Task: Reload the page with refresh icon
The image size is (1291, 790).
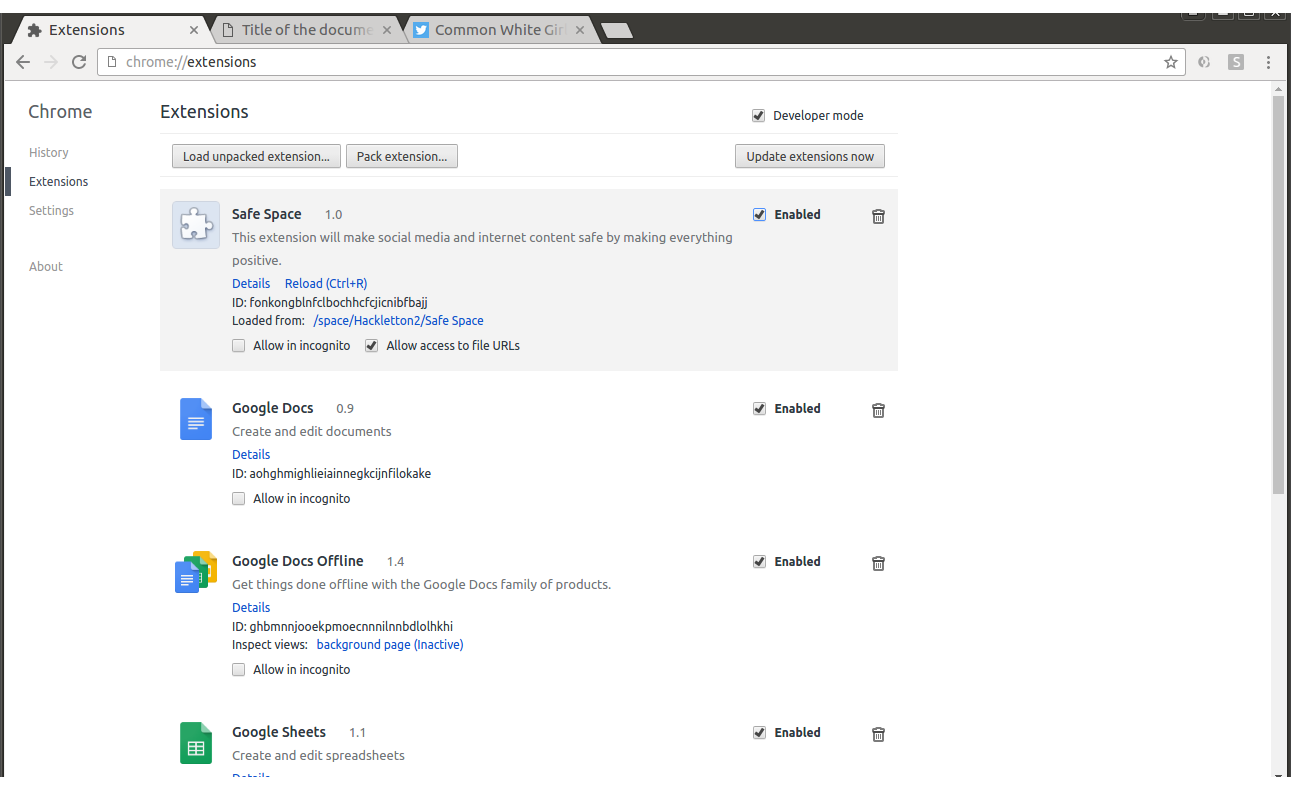Action: point(79,62)
